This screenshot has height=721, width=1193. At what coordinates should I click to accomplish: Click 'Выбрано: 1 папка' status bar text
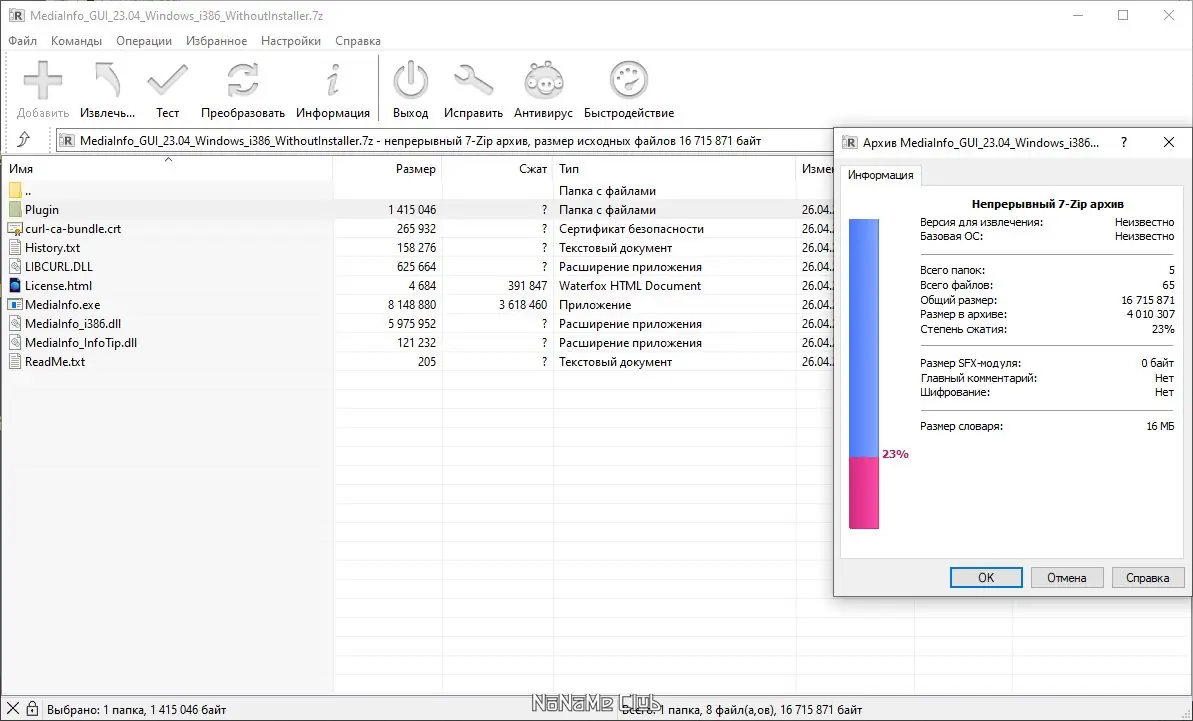[137, 710]
